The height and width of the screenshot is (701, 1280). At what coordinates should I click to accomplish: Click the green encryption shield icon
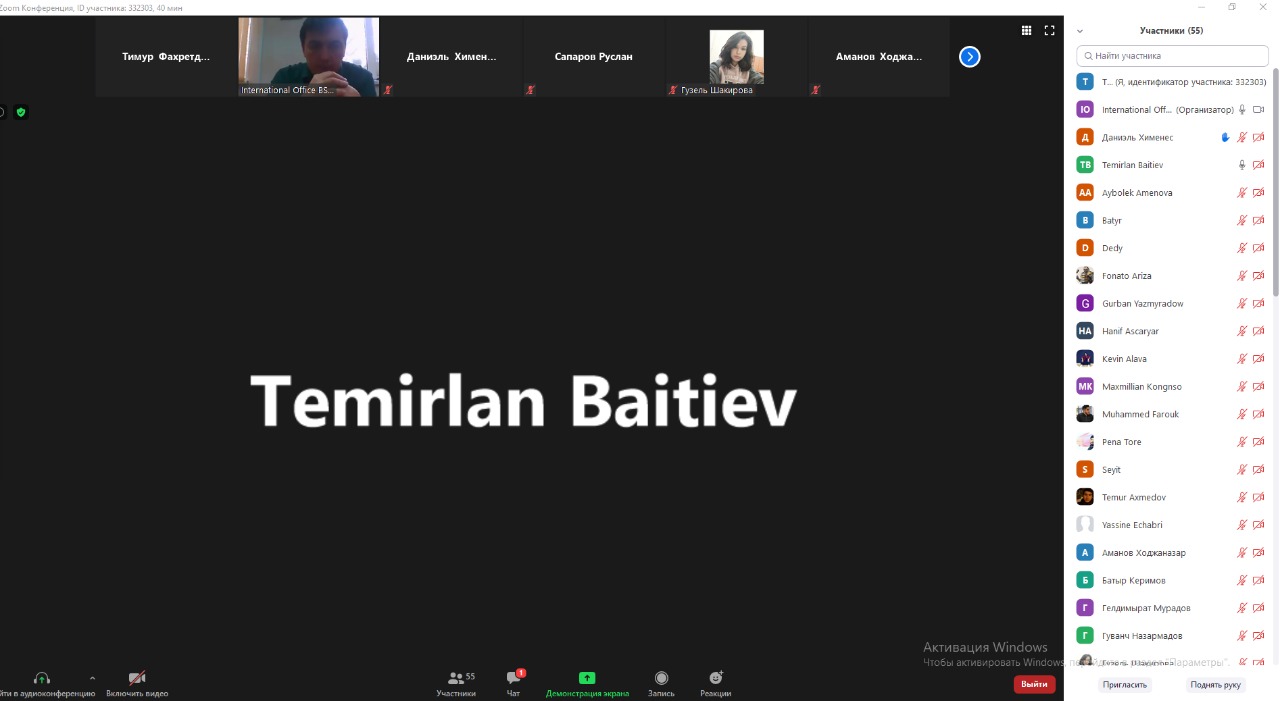[x=20, y=112]
